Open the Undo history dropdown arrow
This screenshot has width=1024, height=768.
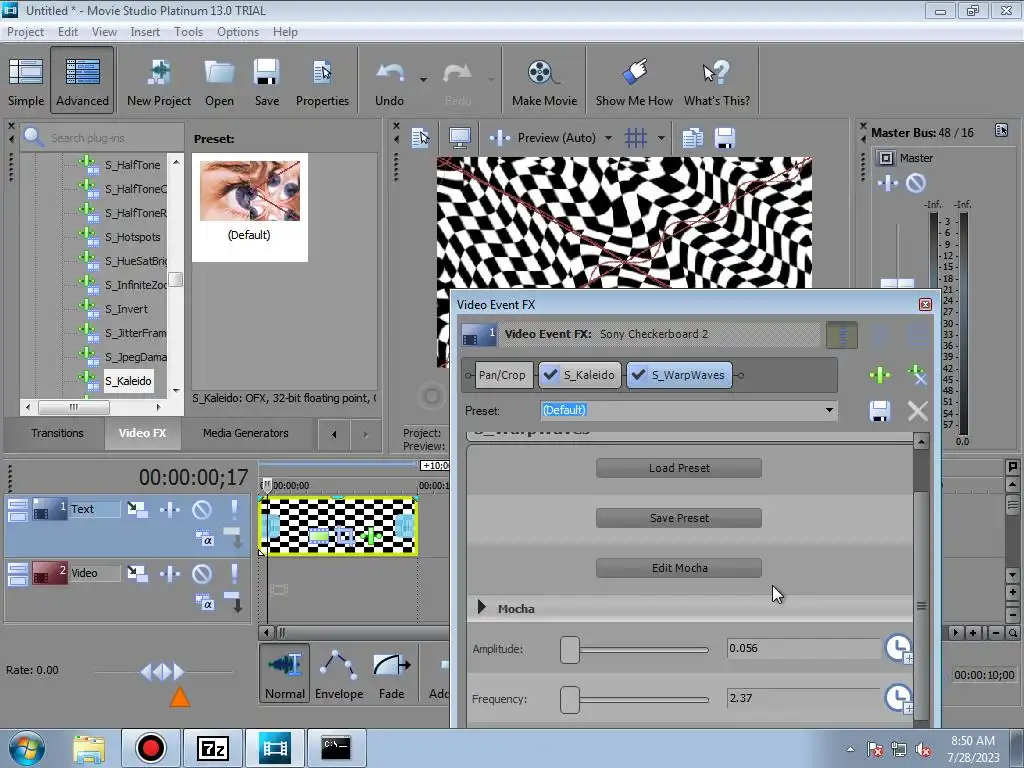(x=423, y=80)
